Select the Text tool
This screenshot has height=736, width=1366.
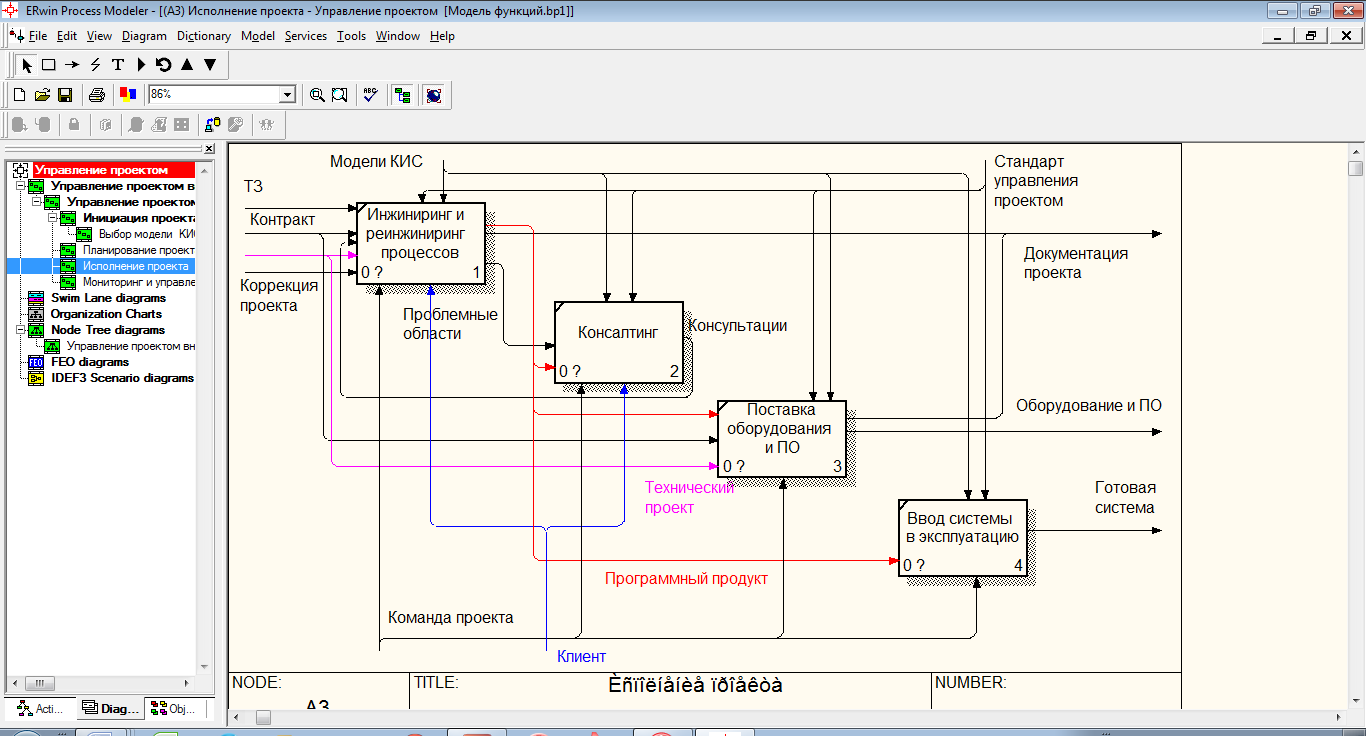[x=118, y=65]
